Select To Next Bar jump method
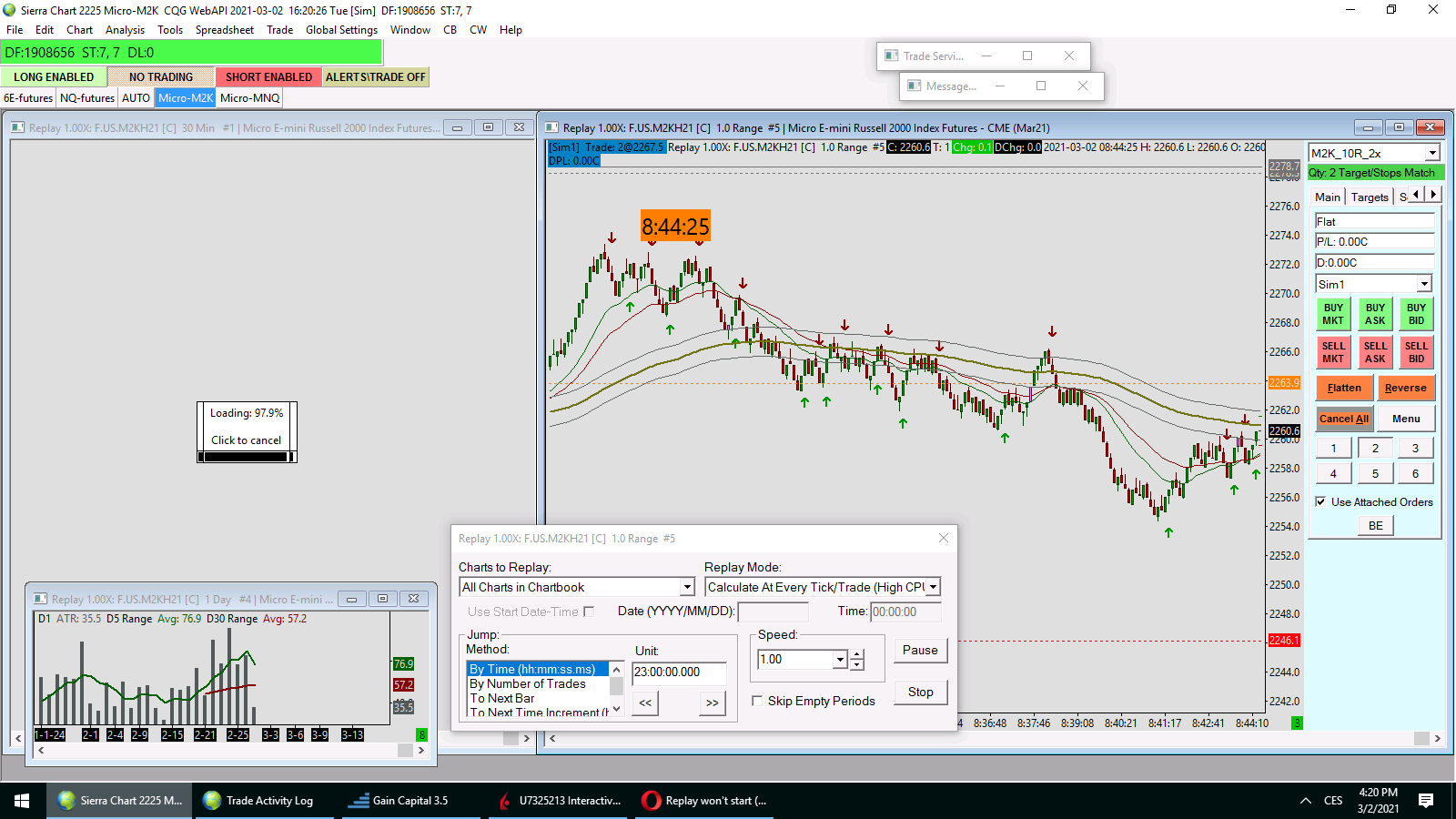This screenshot has height=819, width=1456. pyautogui.click(x=537, y=698)
